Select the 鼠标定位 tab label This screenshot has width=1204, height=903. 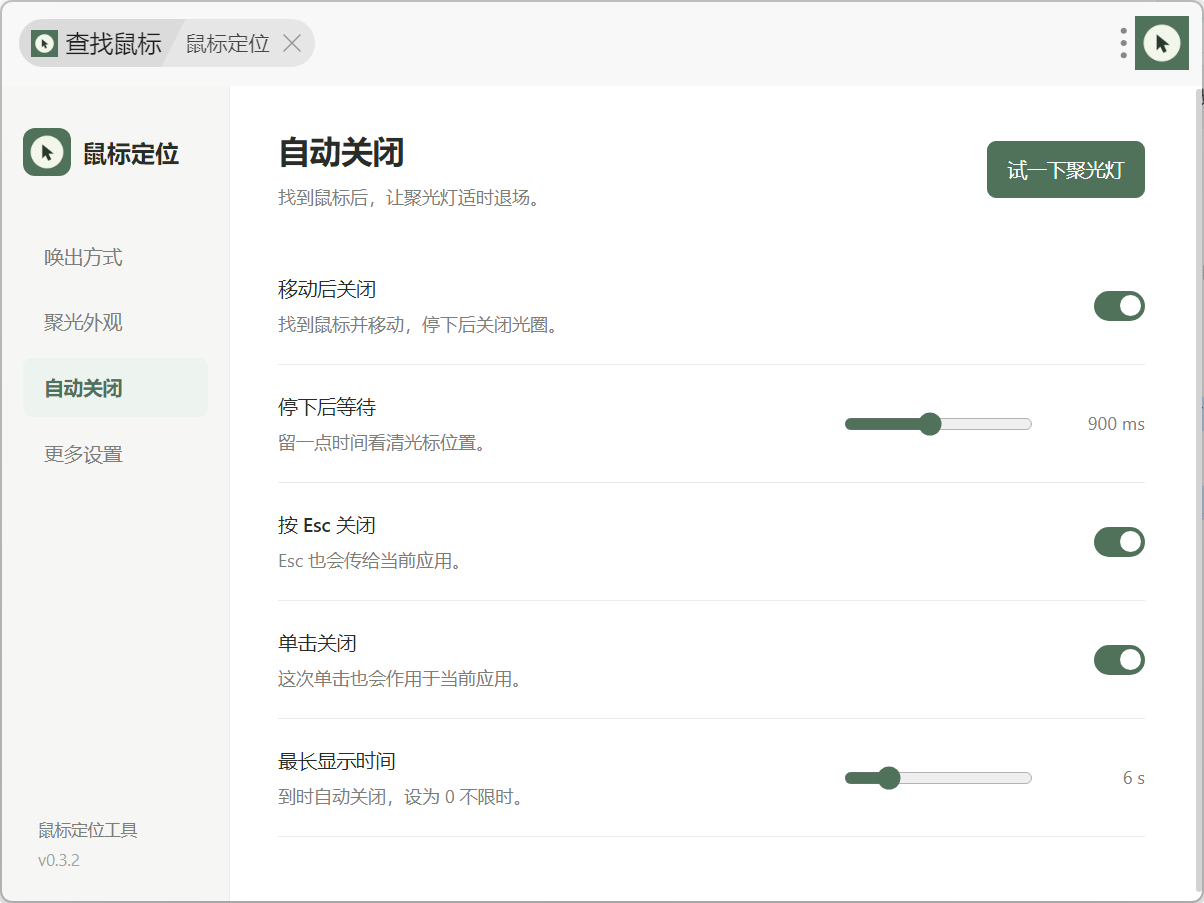click(227, 44)
